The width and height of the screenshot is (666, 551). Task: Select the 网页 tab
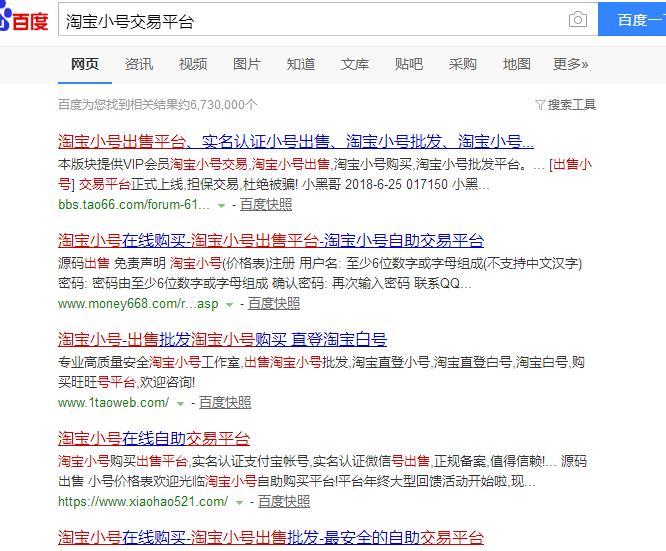[85, 64]
